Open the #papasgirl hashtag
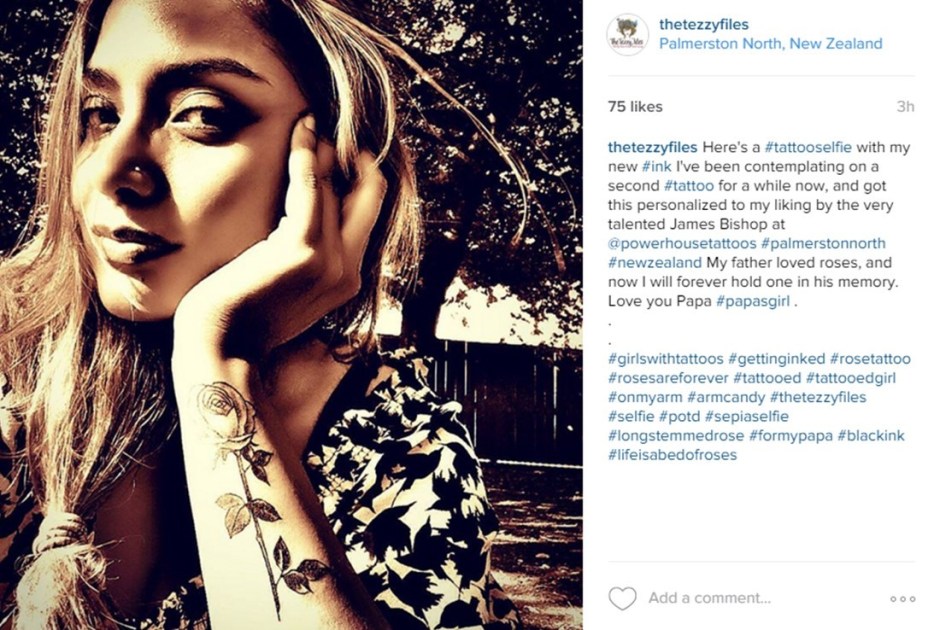Screen dimensions: 940x630 753,301
